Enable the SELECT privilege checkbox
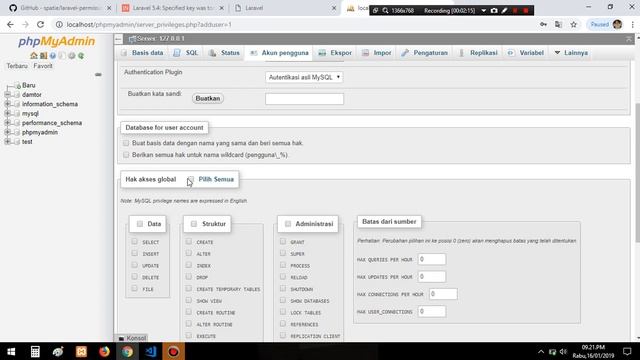 click(135, 242)
